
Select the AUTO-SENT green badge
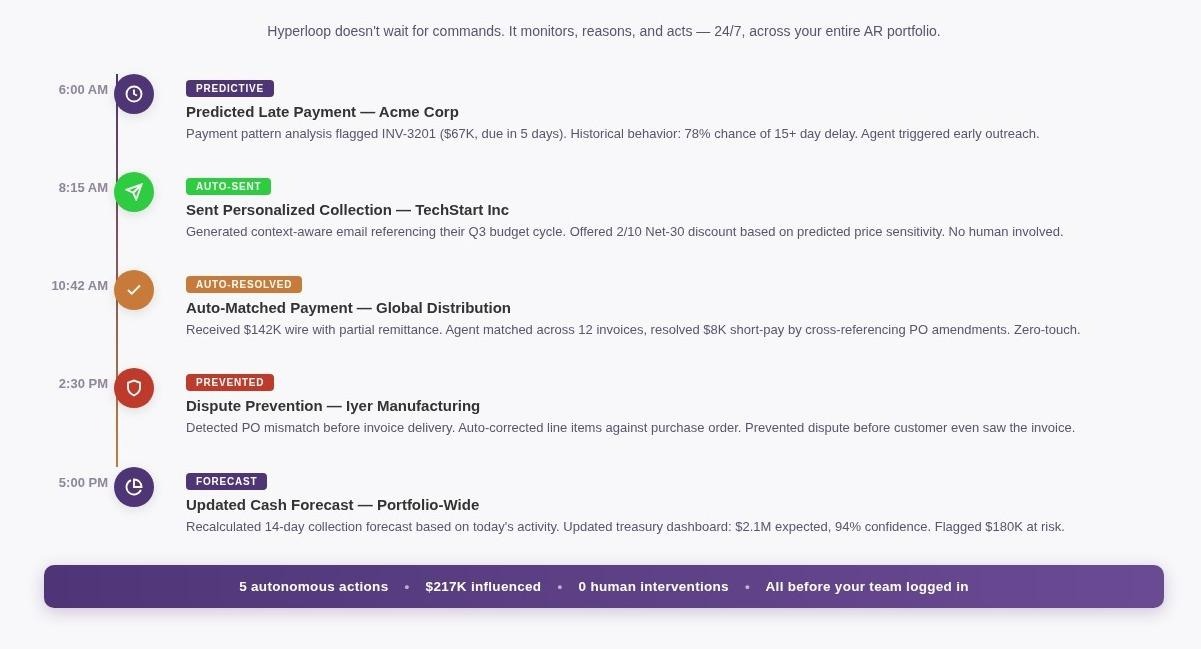click(228, 186)
